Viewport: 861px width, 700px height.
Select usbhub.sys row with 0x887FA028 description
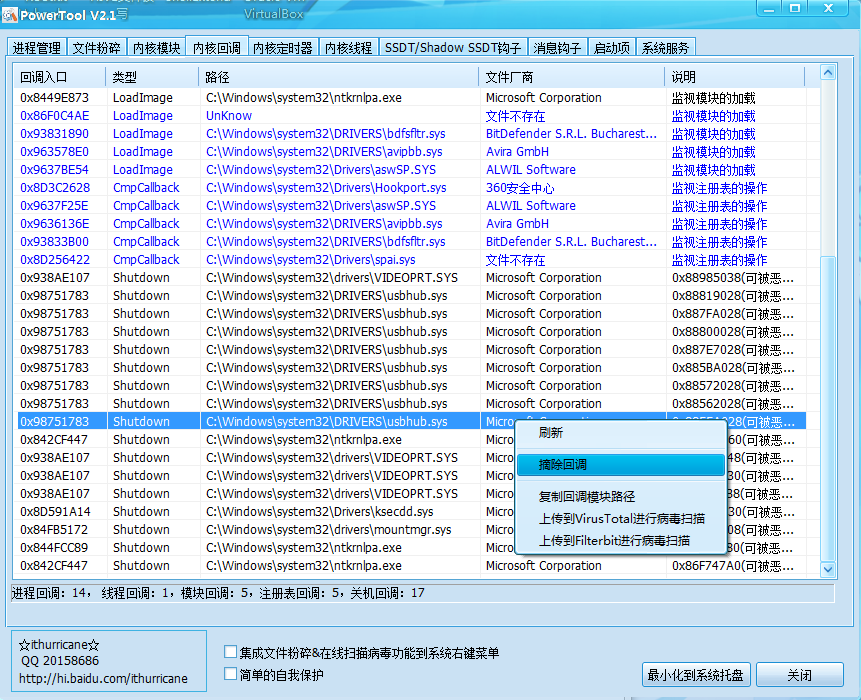tap(411, 314)
